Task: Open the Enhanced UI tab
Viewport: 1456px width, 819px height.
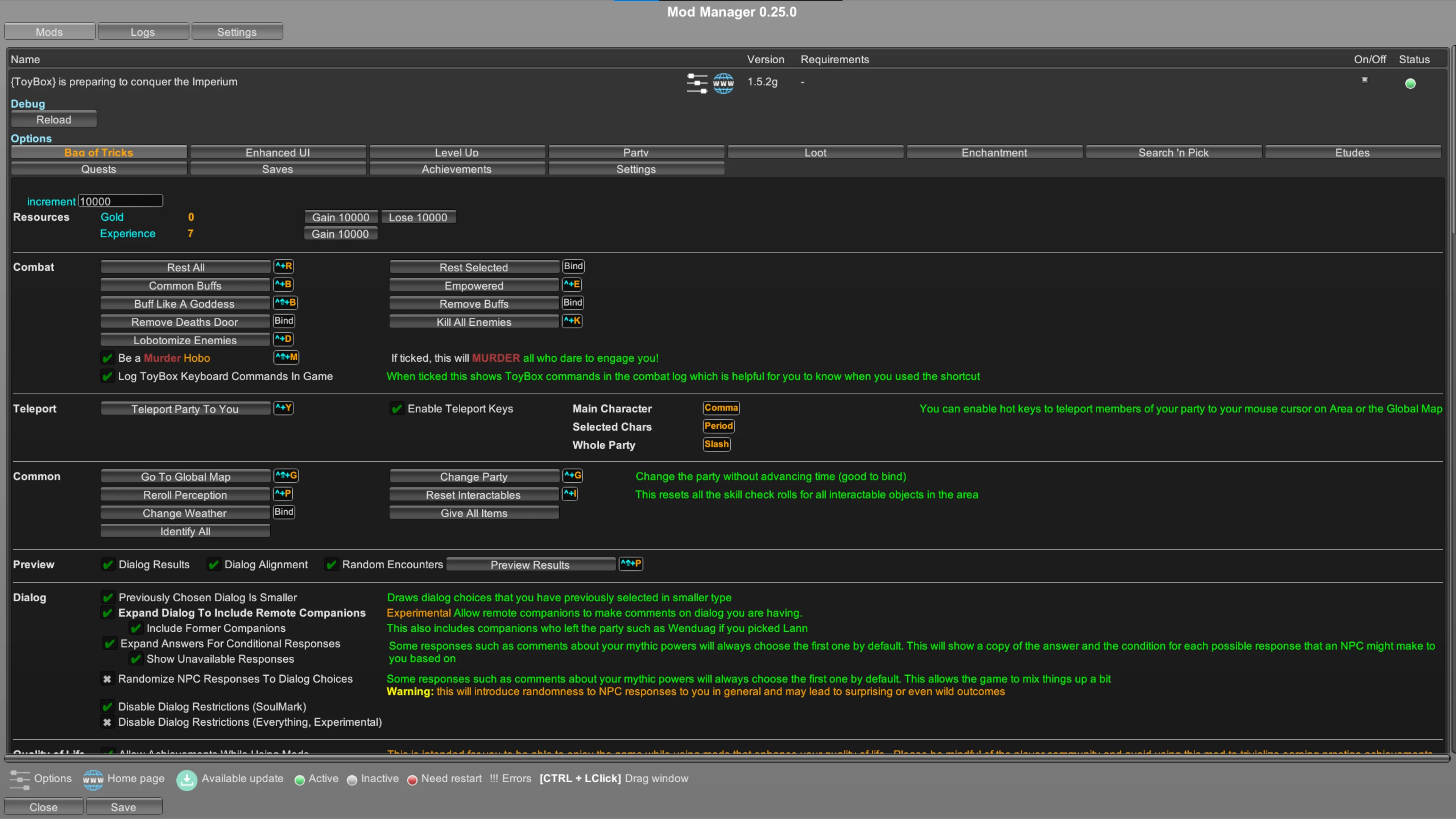Action: click(278, 152)
